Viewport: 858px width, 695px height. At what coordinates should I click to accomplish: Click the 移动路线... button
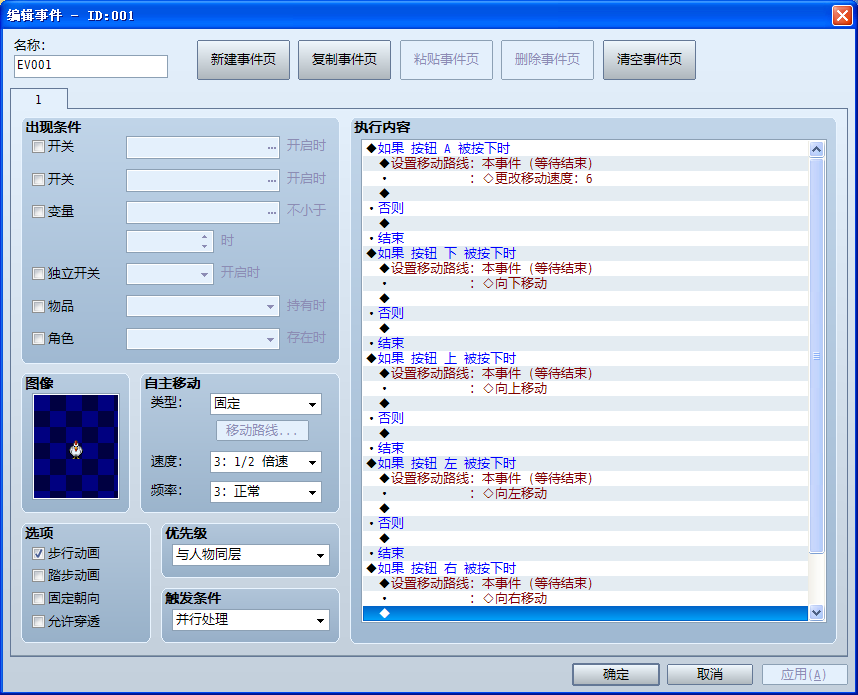tap(262, 431)
